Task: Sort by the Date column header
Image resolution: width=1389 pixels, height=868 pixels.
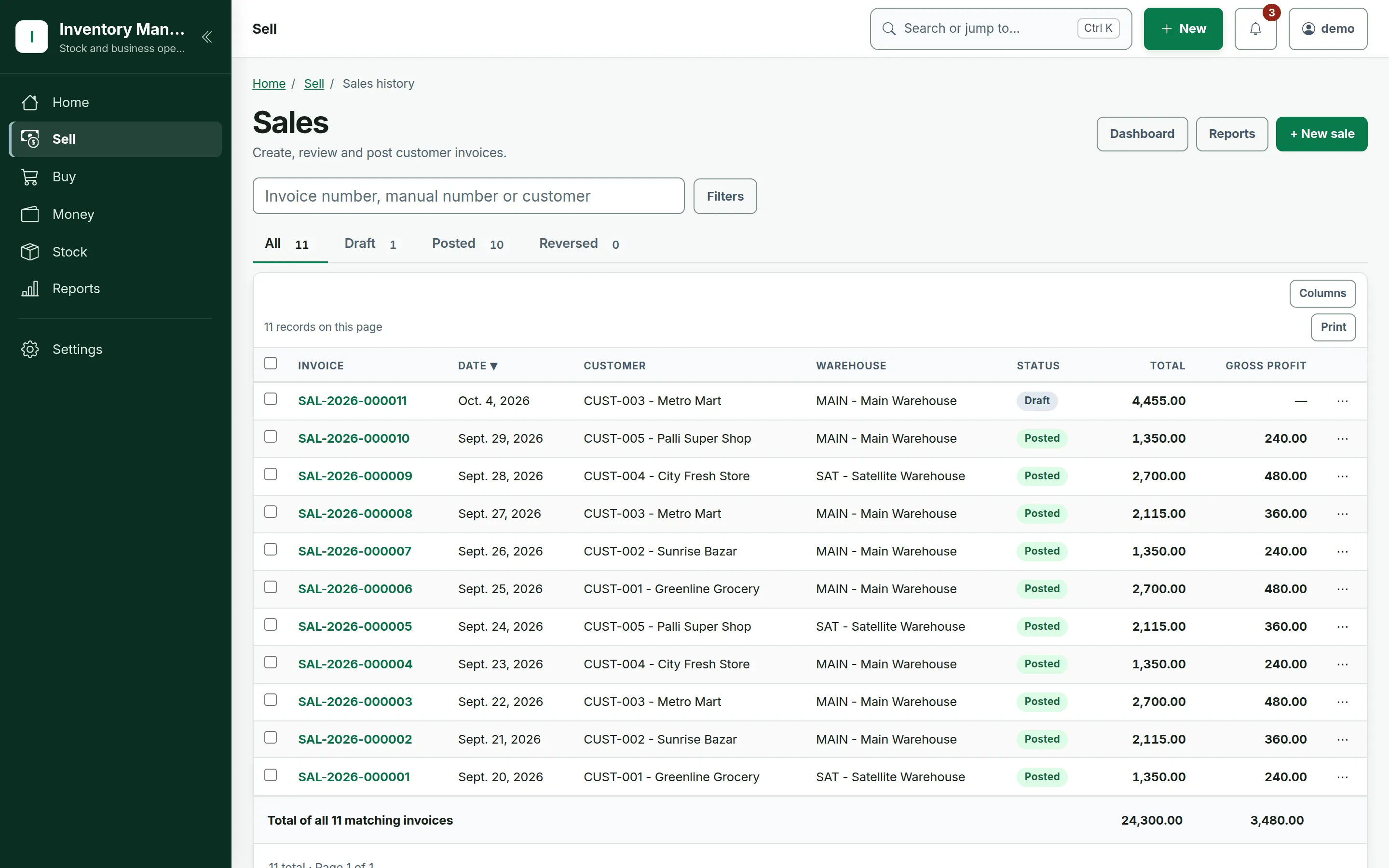Action: (x=477, y=366)
